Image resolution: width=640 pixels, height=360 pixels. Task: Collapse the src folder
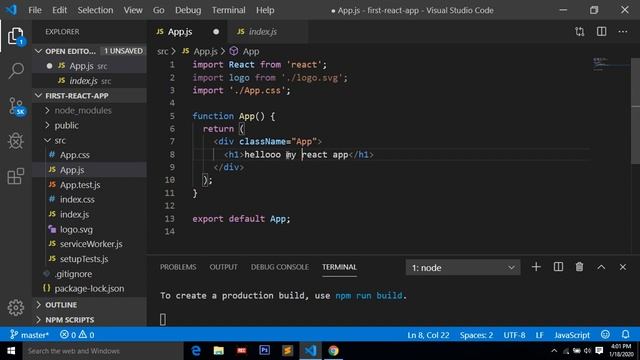coord(47,140)
